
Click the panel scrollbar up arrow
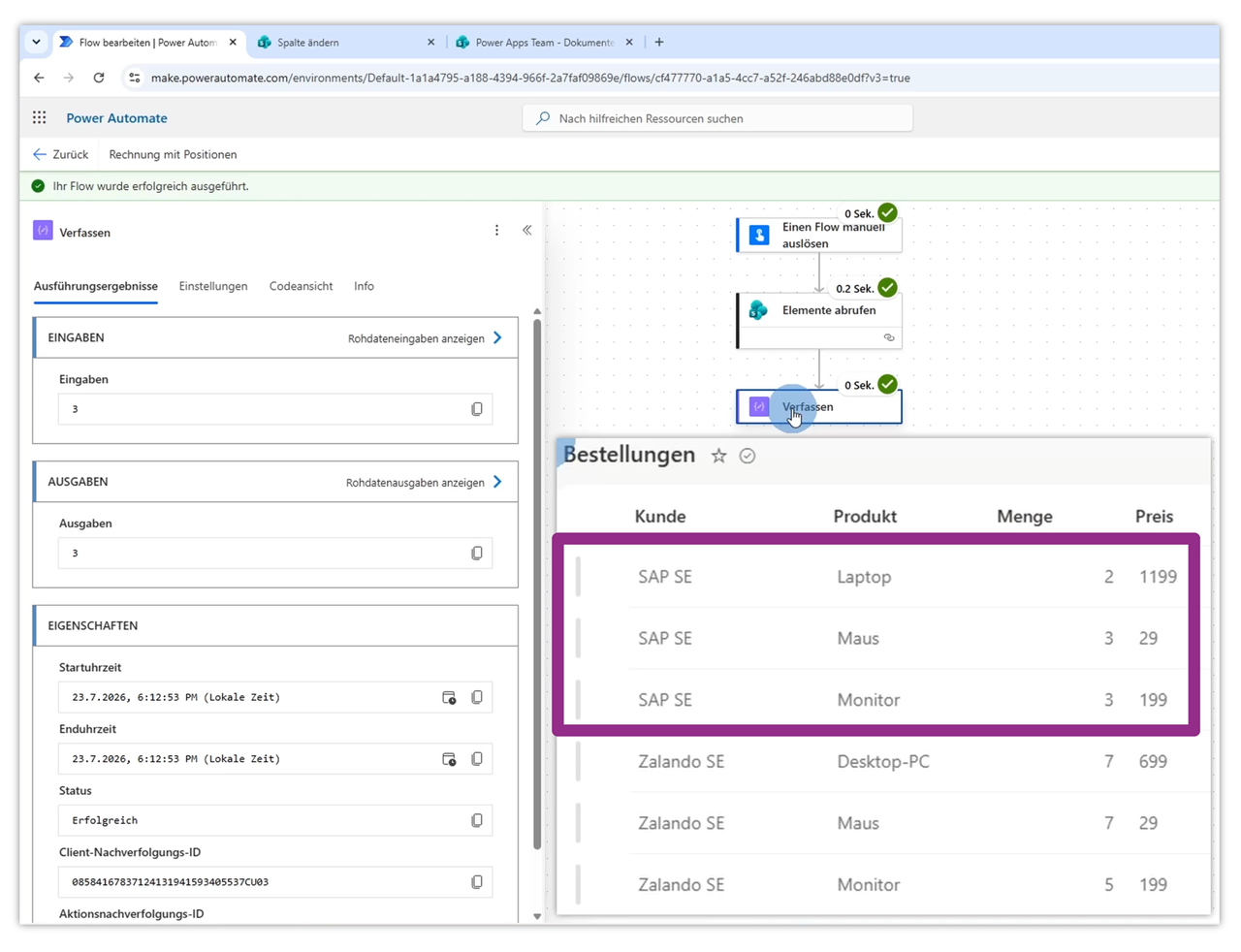pyautogui.click(x=537, y=312)
